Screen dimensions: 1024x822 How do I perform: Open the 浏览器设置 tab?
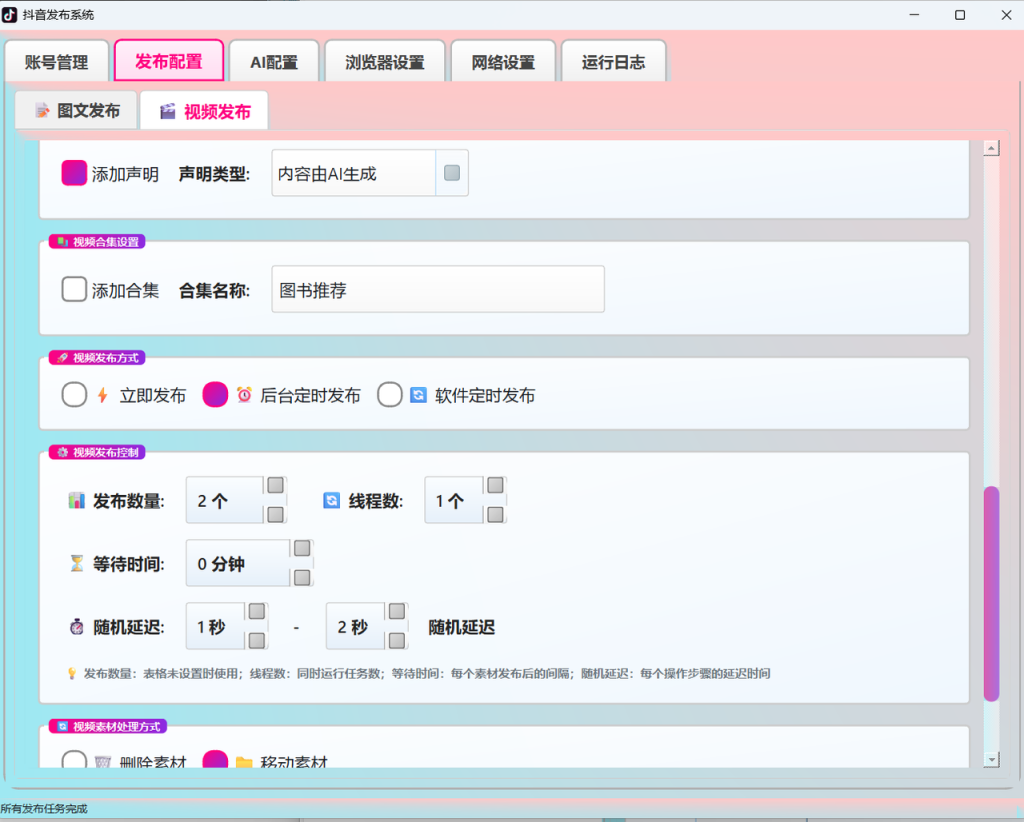[x=385, y=62]
